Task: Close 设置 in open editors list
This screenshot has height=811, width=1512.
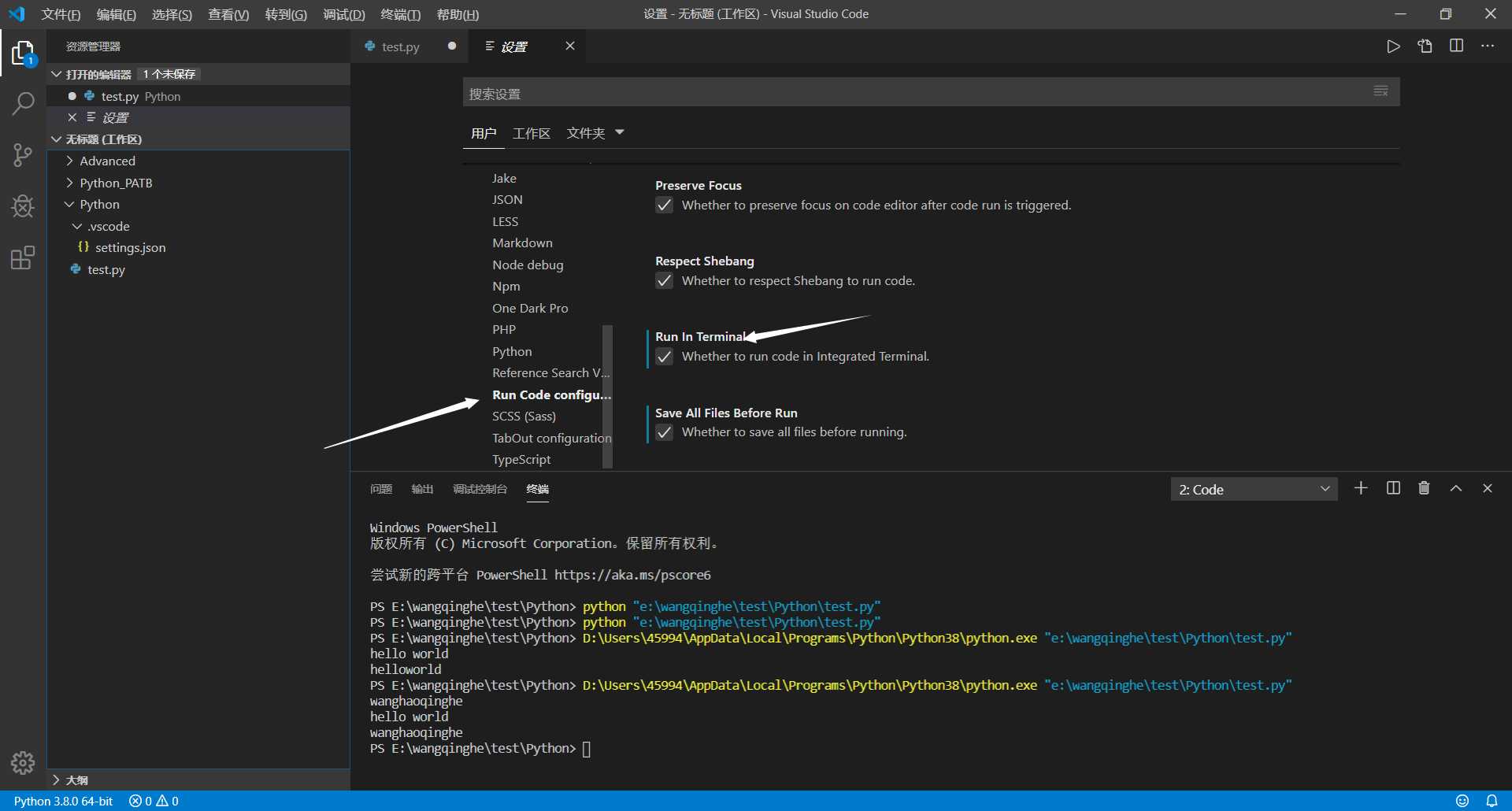Action: click(72, 117)
